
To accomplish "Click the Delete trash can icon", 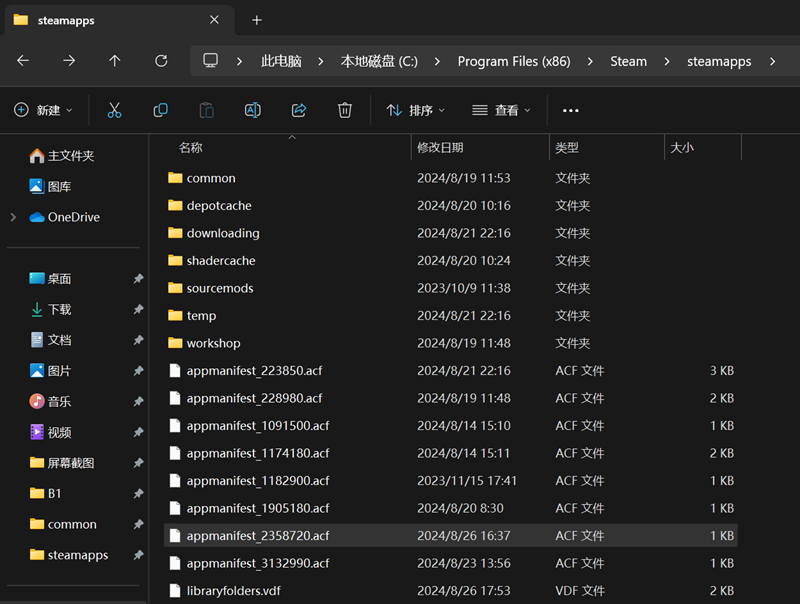I will pyautogui.click(x=345, y=110).
